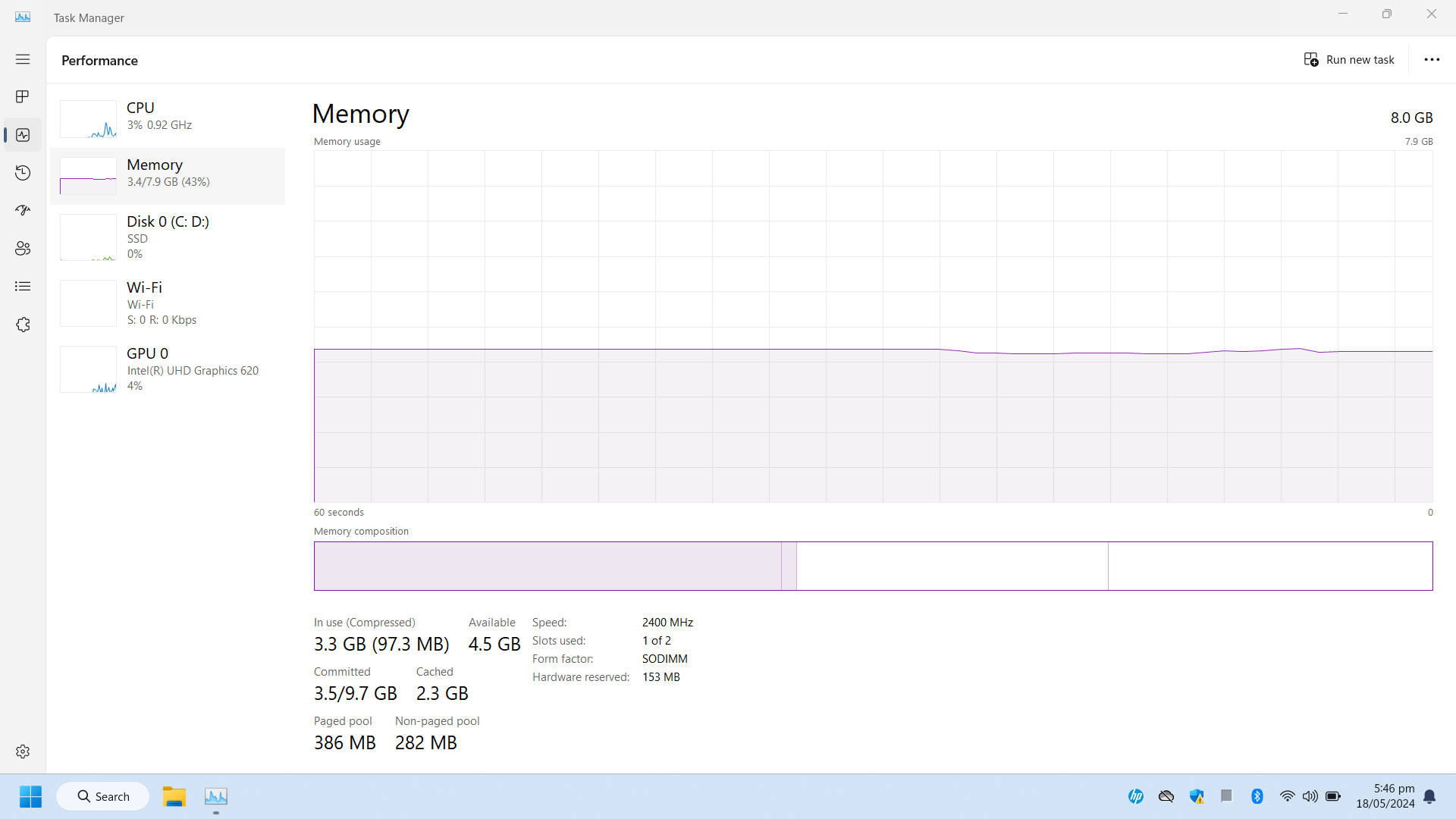Click the 386 MB Paged pool value
Screen dimensions: 1456x819
pos(345,743)
